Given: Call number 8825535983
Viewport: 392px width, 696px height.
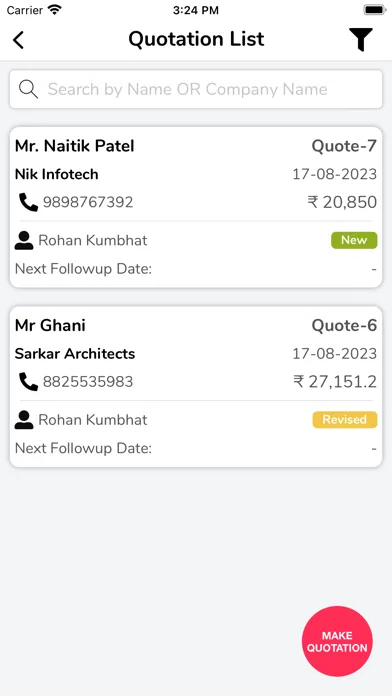Looking at the screenshot, I should [x=88, y=382].
